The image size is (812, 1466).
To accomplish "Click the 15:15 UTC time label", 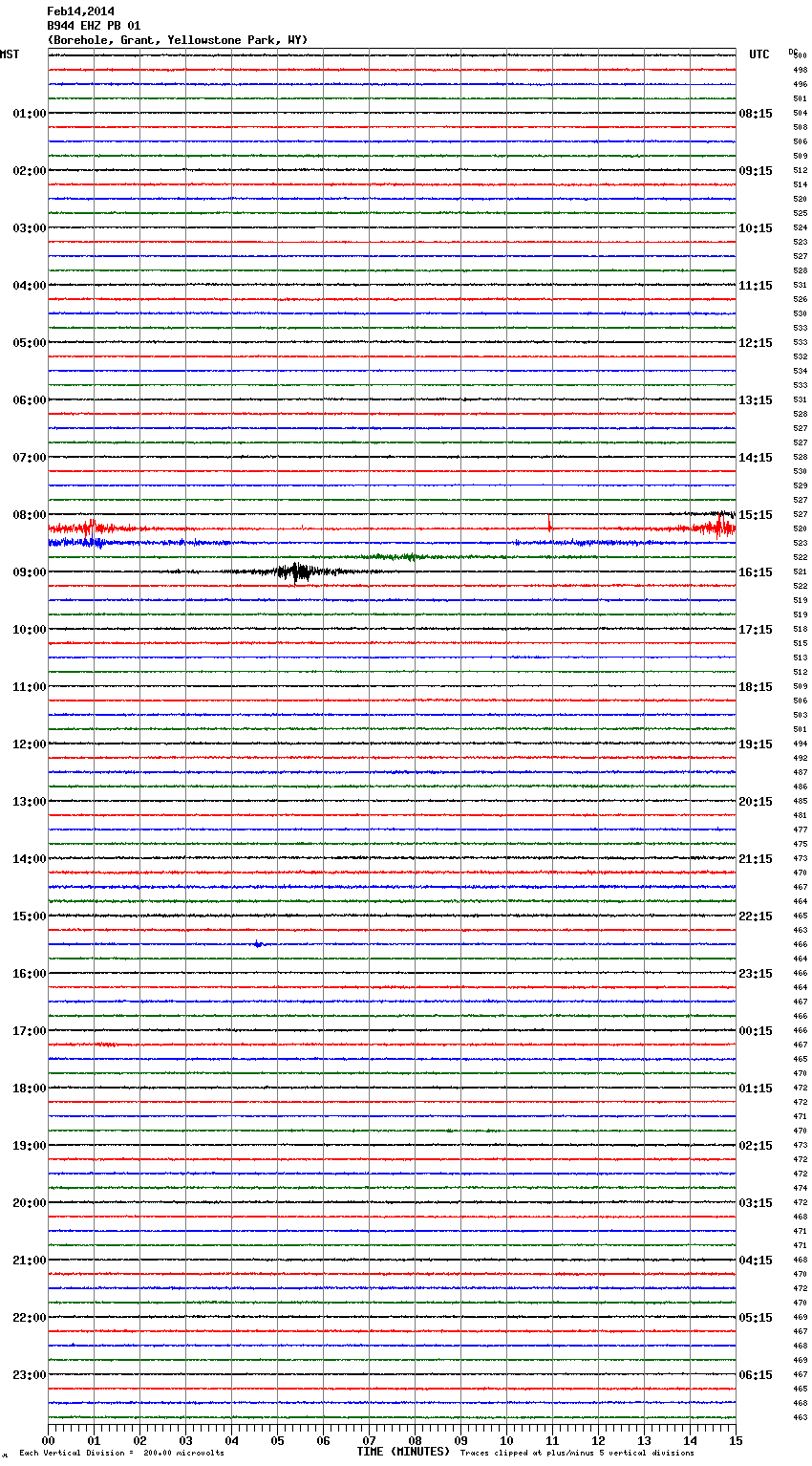I will (756, 515).
